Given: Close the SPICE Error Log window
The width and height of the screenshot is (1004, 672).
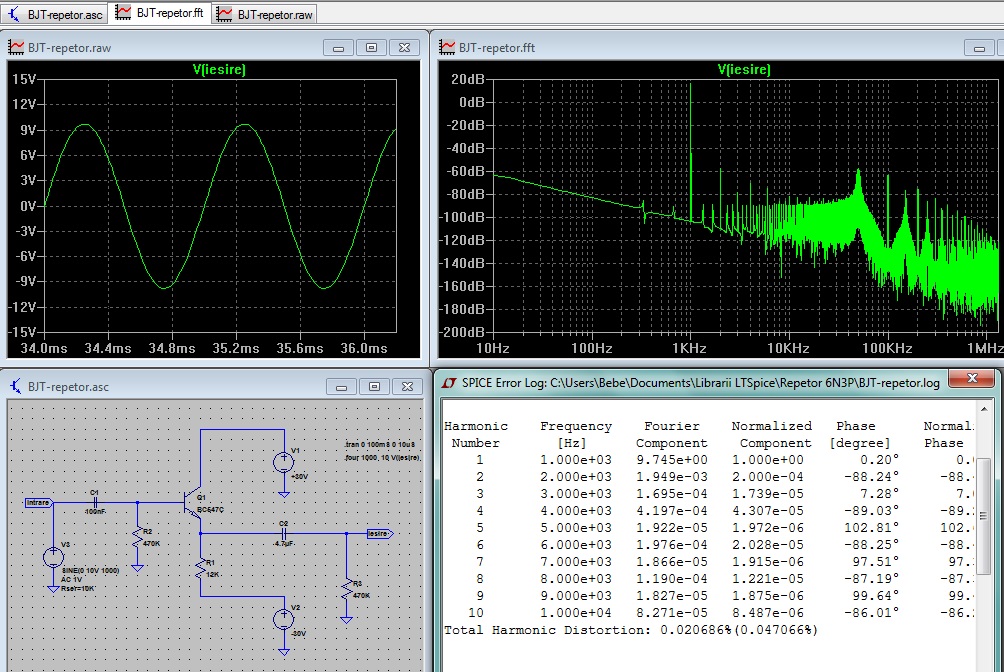Looking at the screenshot, I should 972,379.
